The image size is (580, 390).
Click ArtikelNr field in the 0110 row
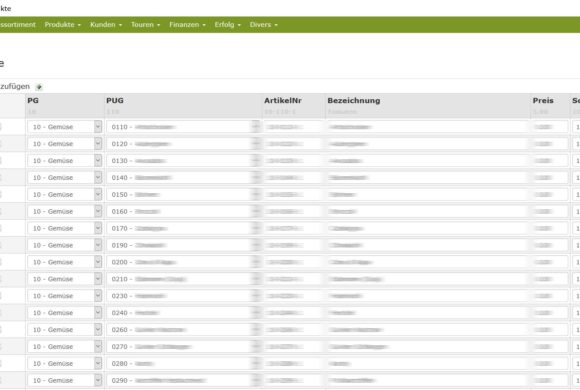point(293,127)
